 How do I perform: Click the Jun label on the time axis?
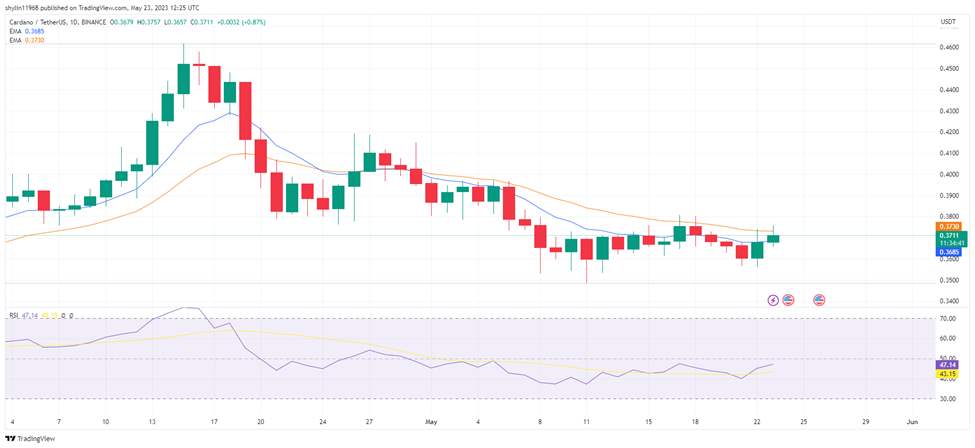(x=912, y=421)
